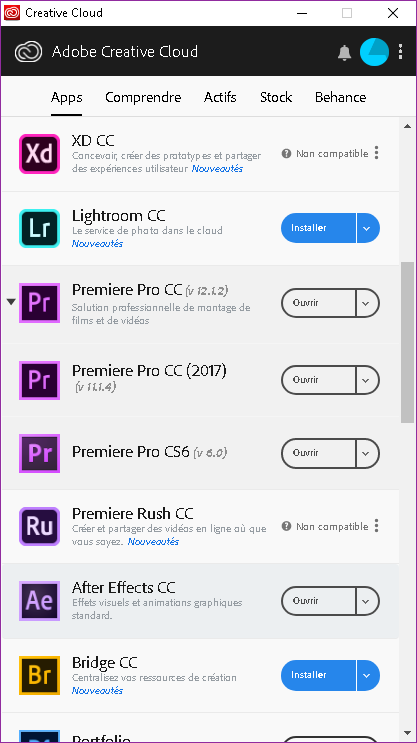Screen dimensions: 417x743
Task: Switch to the Comprendre tab
Action: pyautogui.click(x=143, y=98)
